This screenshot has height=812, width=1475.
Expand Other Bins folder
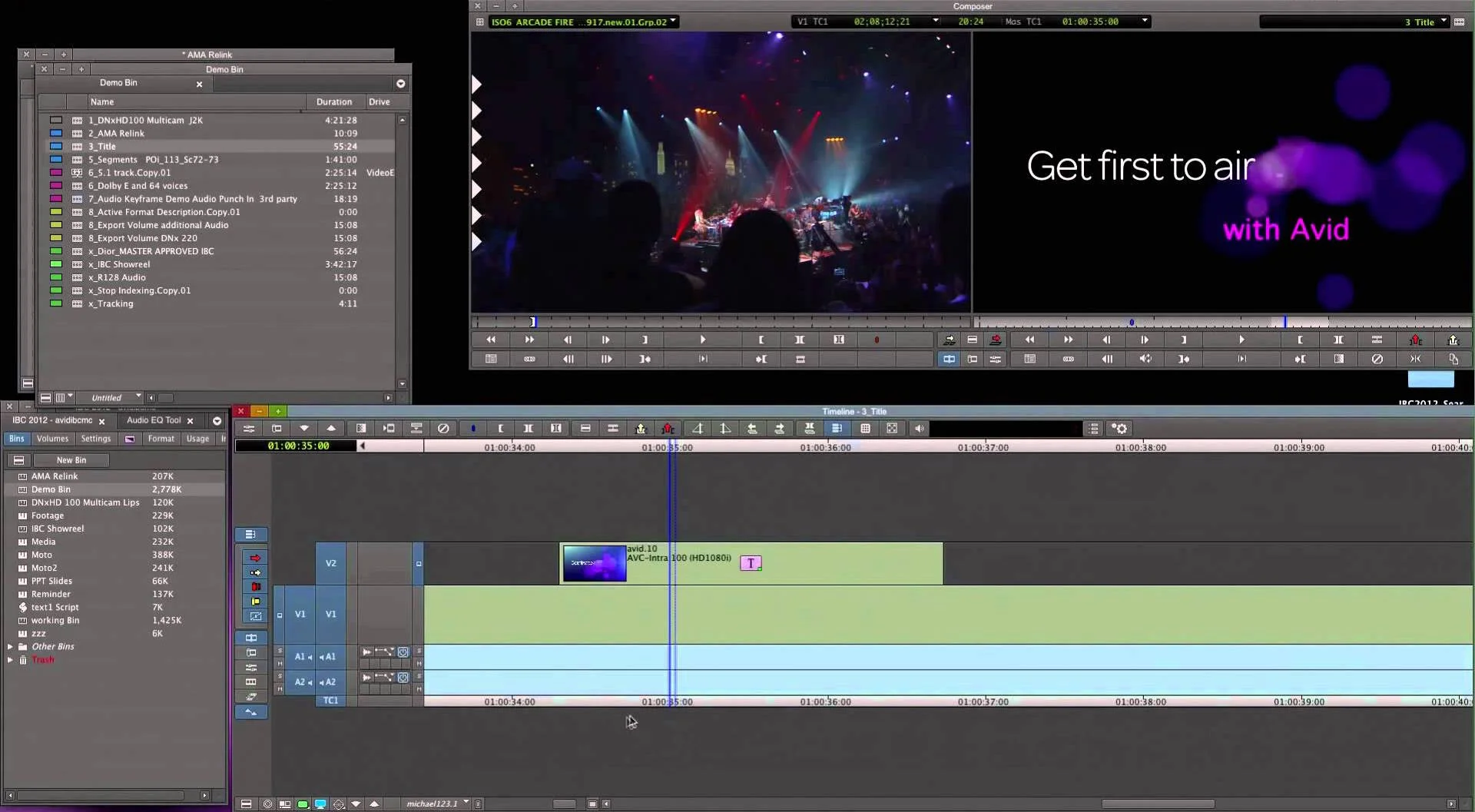coord(10,647)
